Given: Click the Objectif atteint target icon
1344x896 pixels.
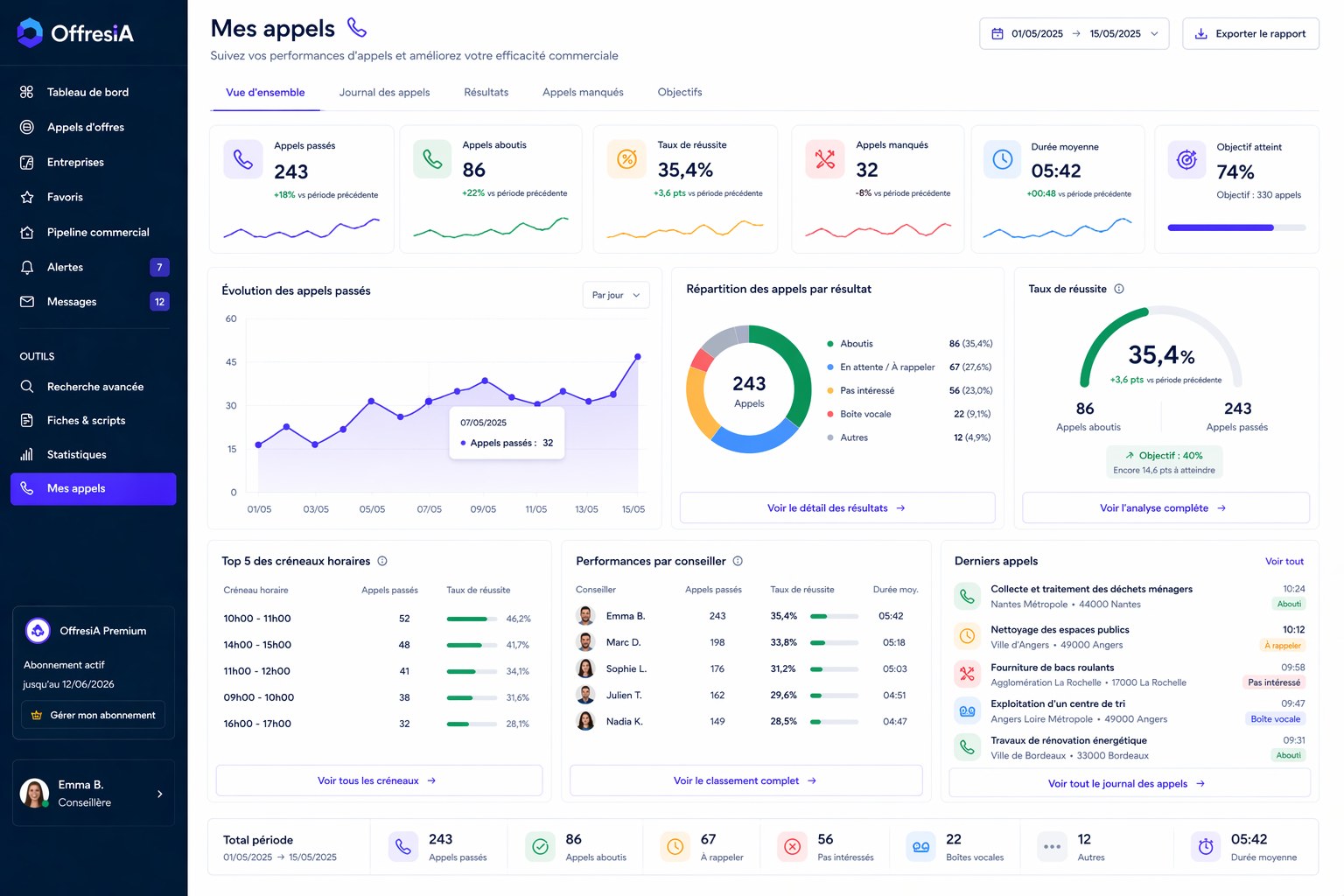Looking at the screenshot, I should [x=1186, y=159].
